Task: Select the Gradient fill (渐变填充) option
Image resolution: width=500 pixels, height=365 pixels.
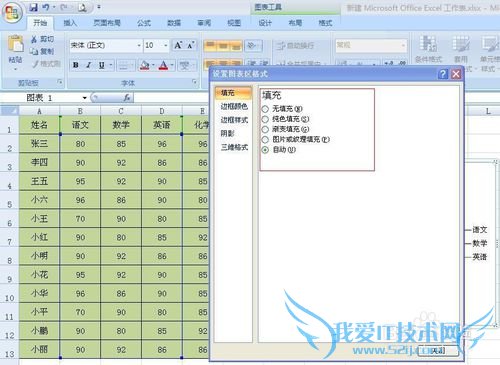Action: pos(265,129)
